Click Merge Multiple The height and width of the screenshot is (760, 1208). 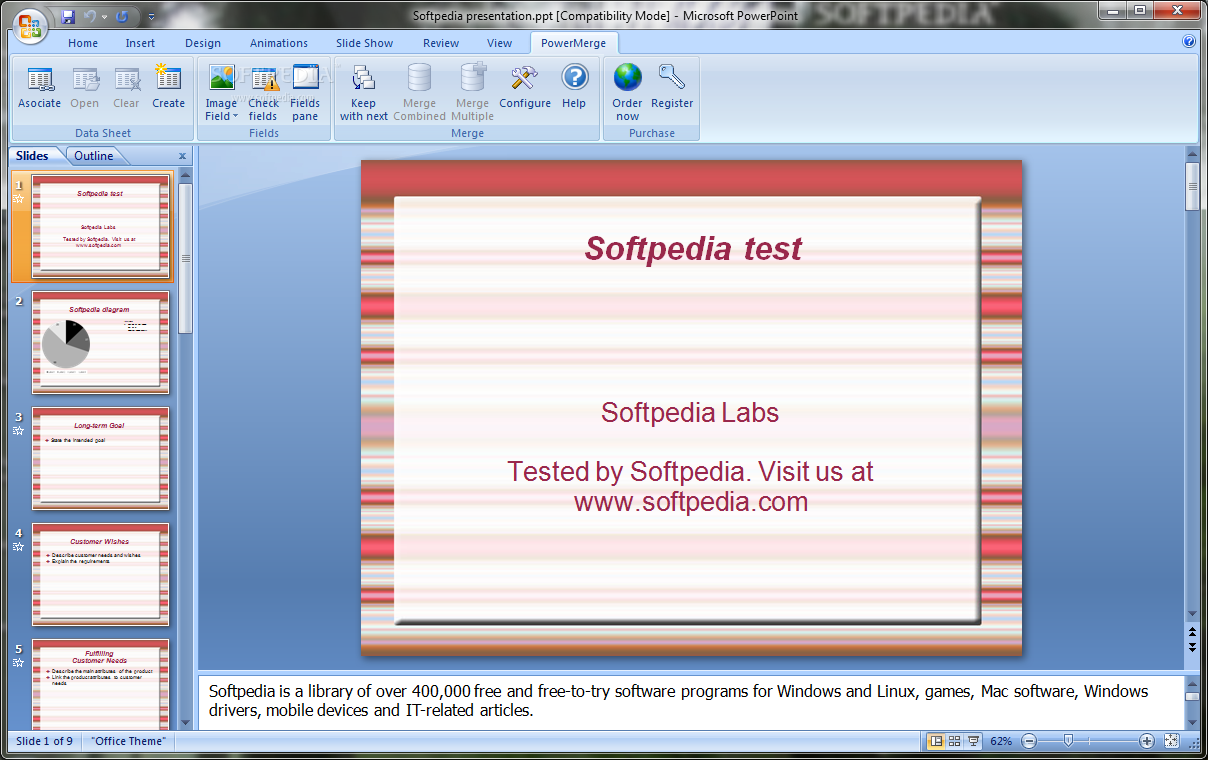[472, 94]
